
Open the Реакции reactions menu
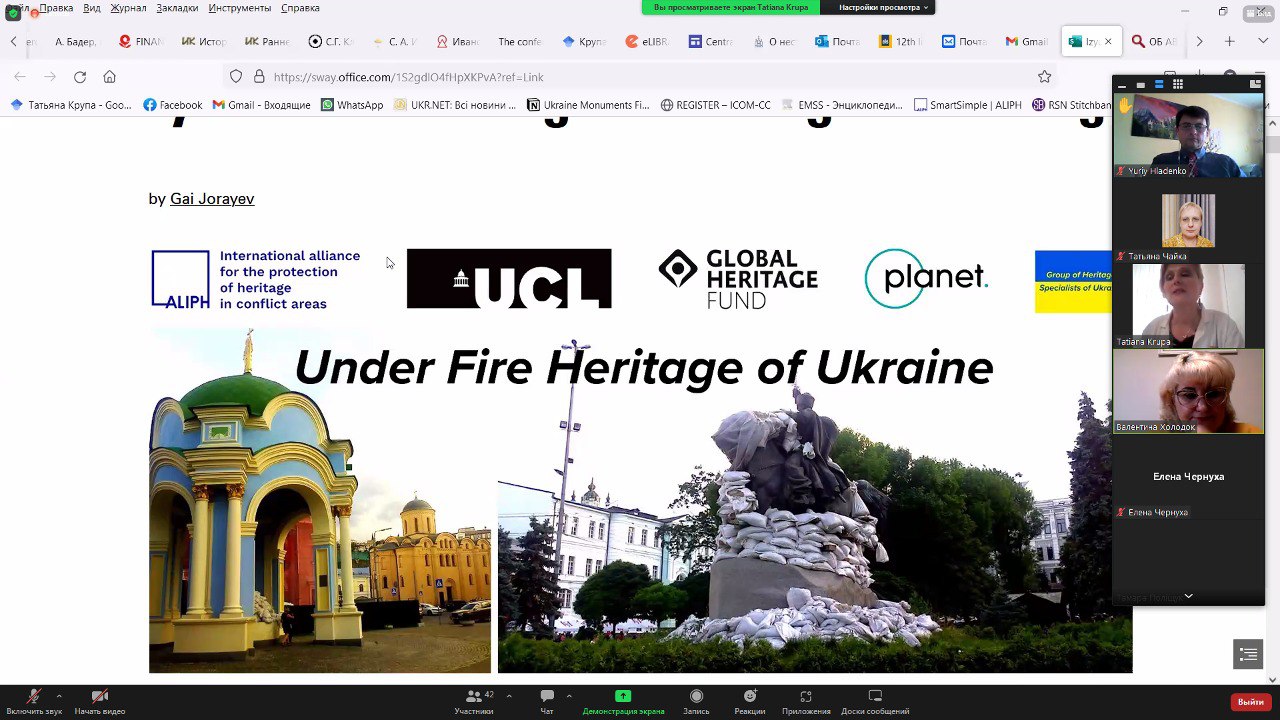click(749, 701)
